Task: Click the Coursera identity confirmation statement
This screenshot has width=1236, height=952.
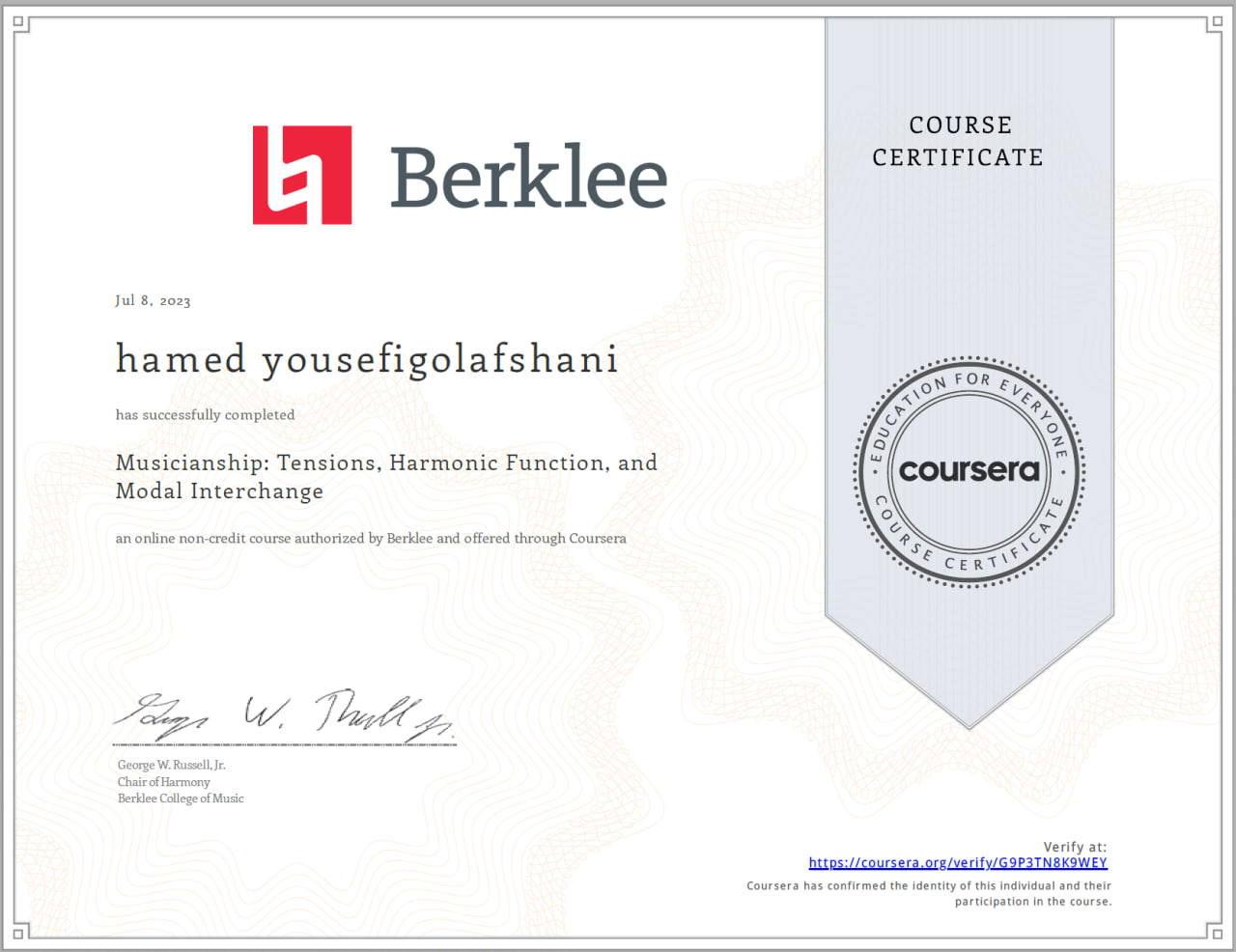Action: pyautogui.click(x=929, y=893)
